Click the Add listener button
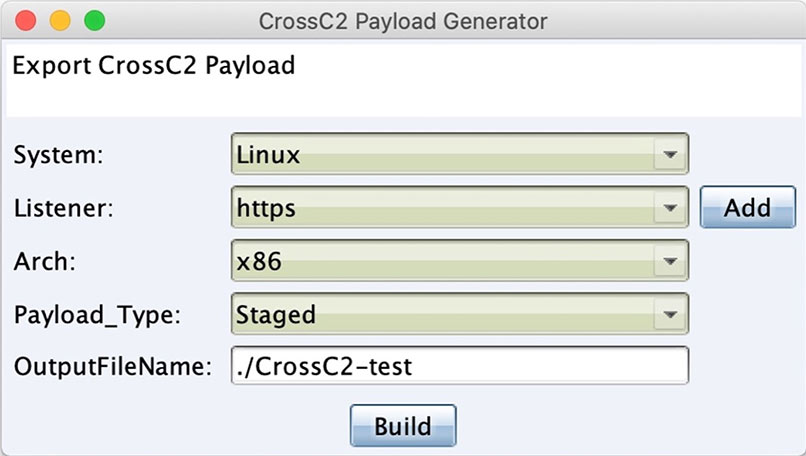The image size is (806, 456). (747, 207)
